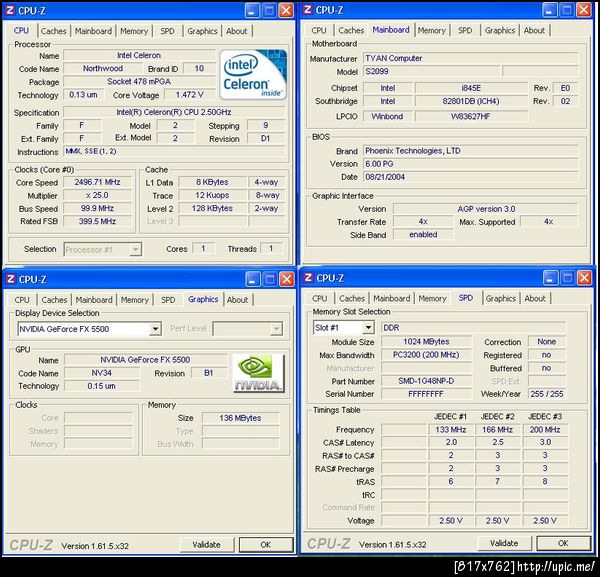
Task: Go to Graphics tab in SPD window
Action: [x=501, y=298]
